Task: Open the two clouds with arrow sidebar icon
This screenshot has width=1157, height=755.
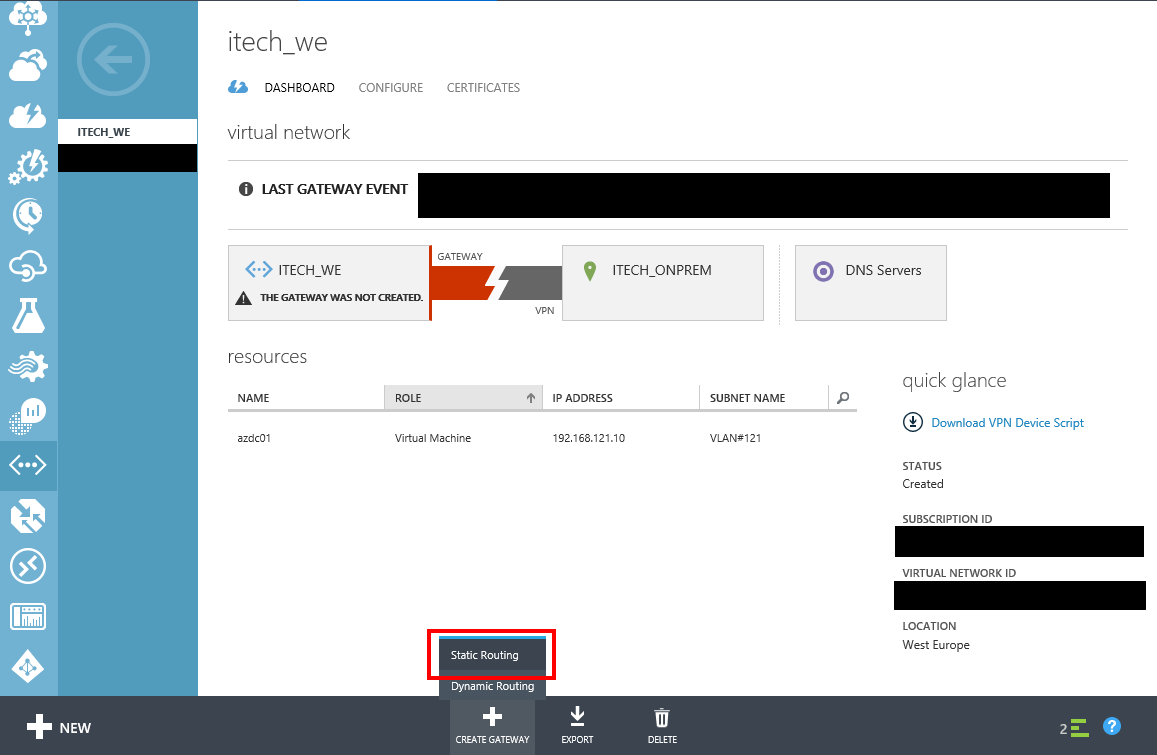Action: [28, 65]
